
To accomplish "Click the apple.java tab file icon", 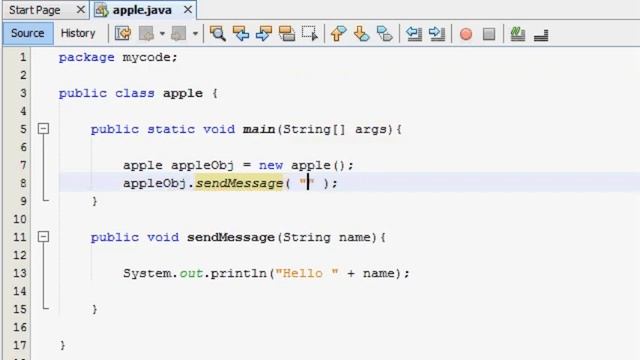I will (101, 10).
